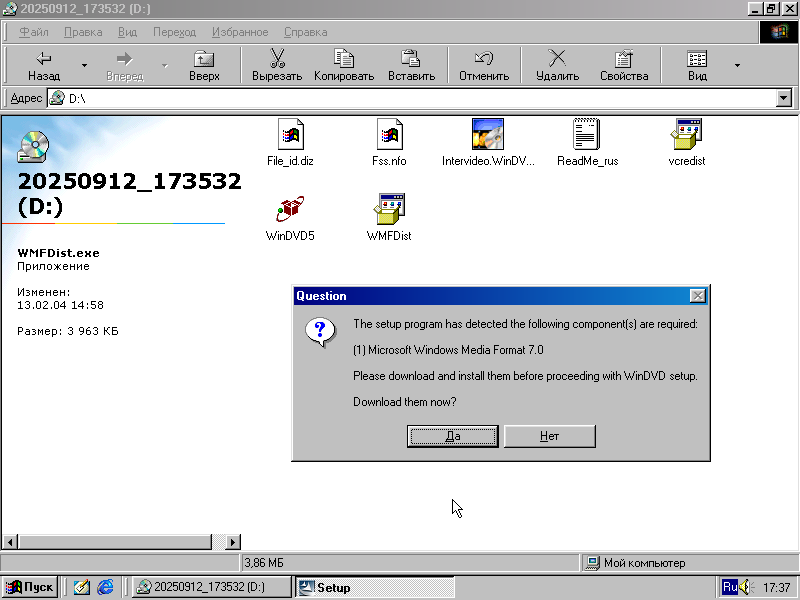The height and width of the screenshot is (600, 800).
Task: Switch to Setup taskbar button
Action: [374, 587]
